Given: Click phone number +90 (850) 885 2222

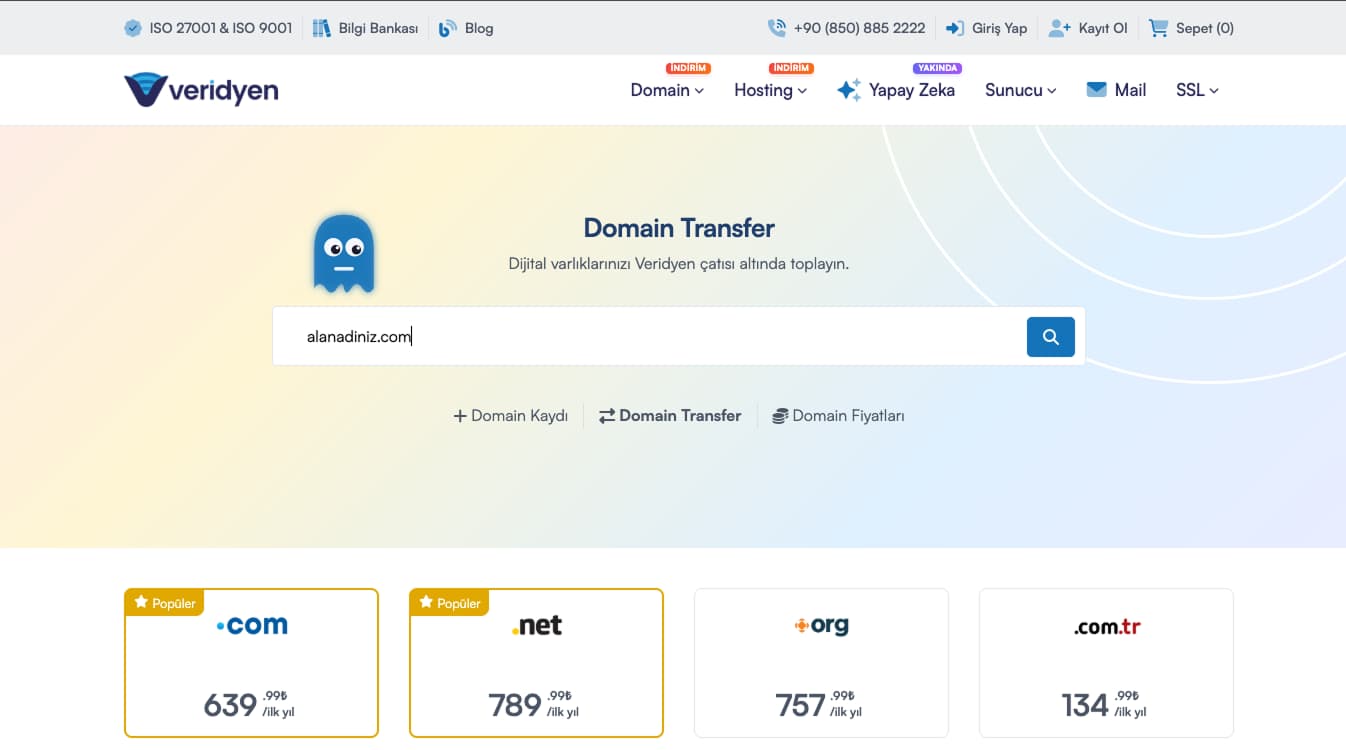Looking at the screenshot, I should click(846, 28).
